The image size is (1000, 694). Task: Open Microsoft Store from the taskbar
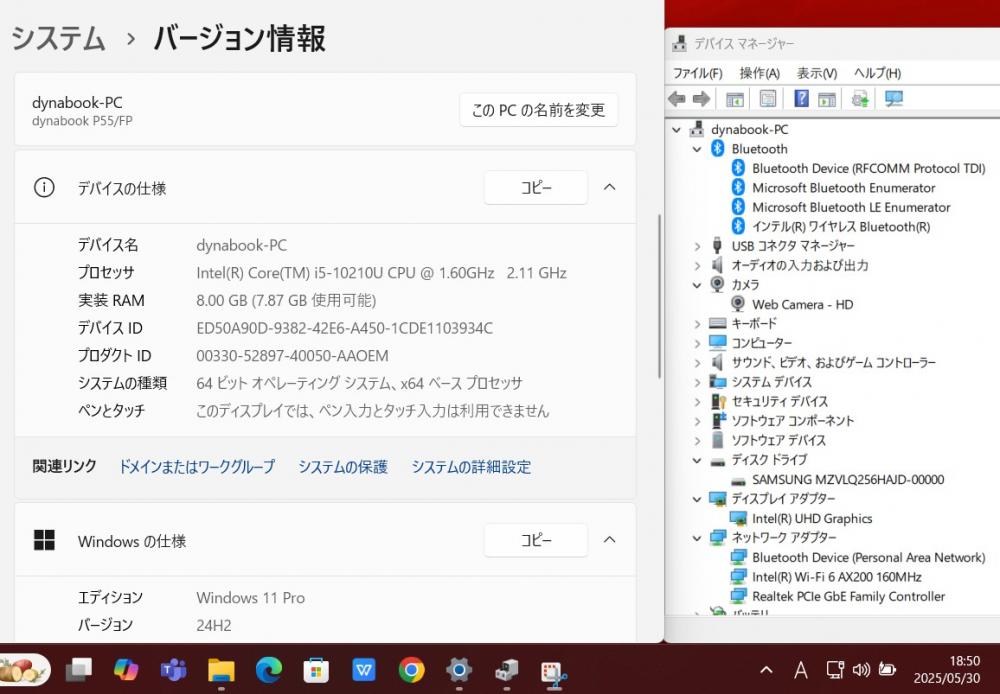pos(316,670)
